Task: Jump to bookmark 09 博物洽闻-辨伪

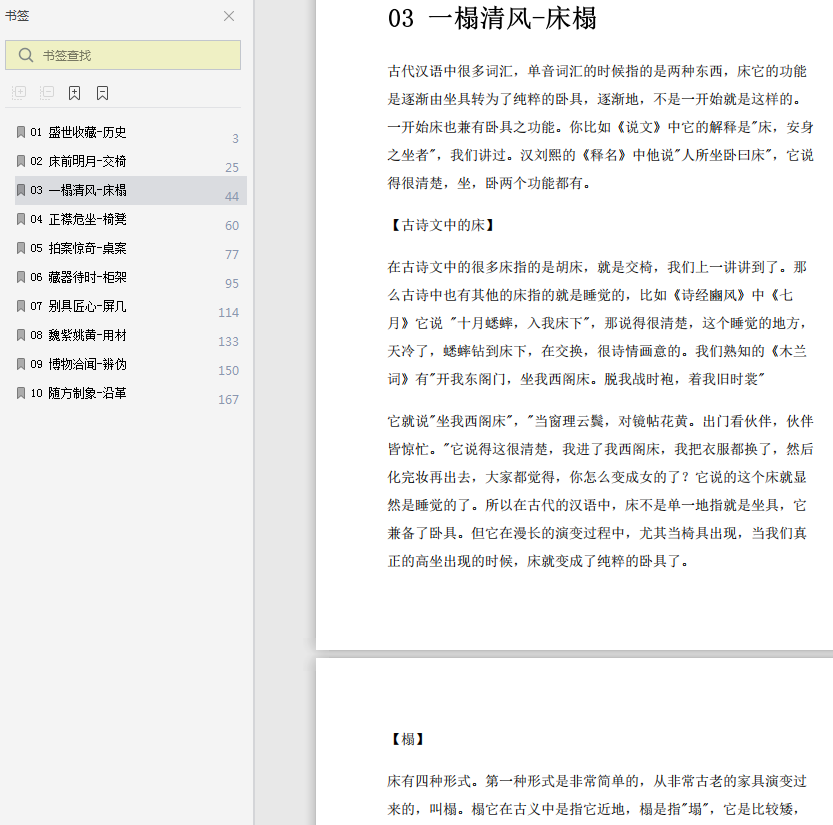Action: tap(87, 364)
